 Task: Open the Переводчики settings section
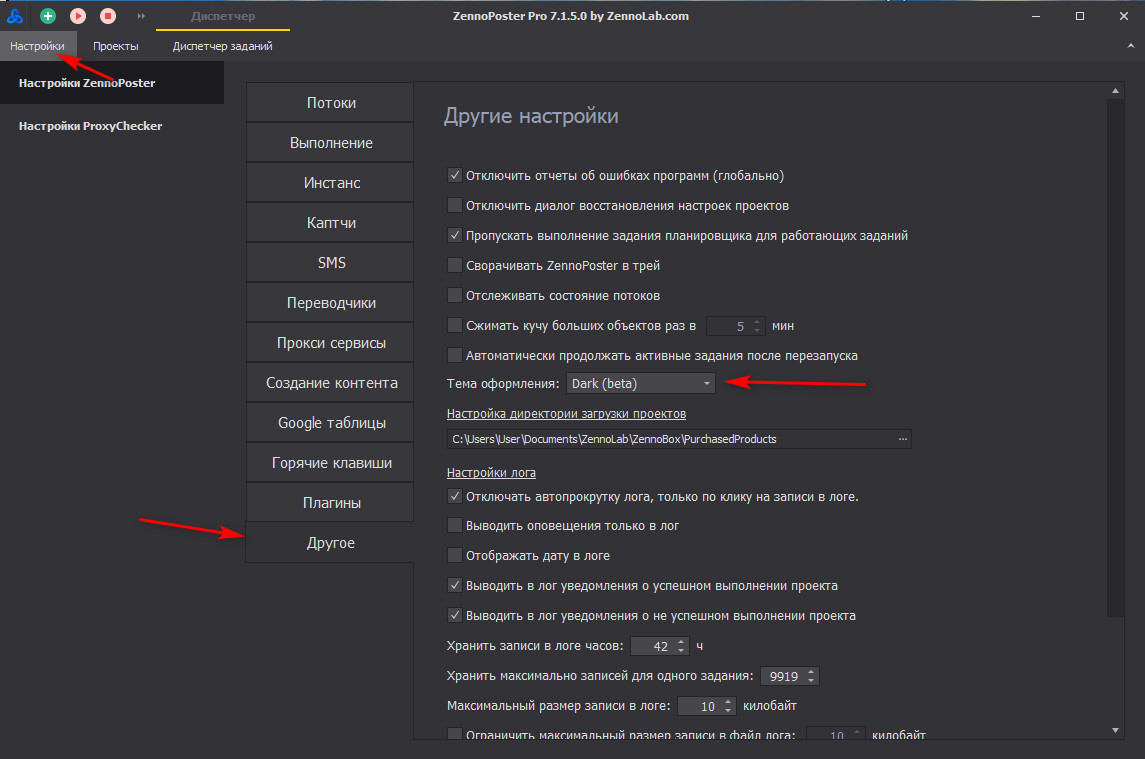tap(331, 303)
